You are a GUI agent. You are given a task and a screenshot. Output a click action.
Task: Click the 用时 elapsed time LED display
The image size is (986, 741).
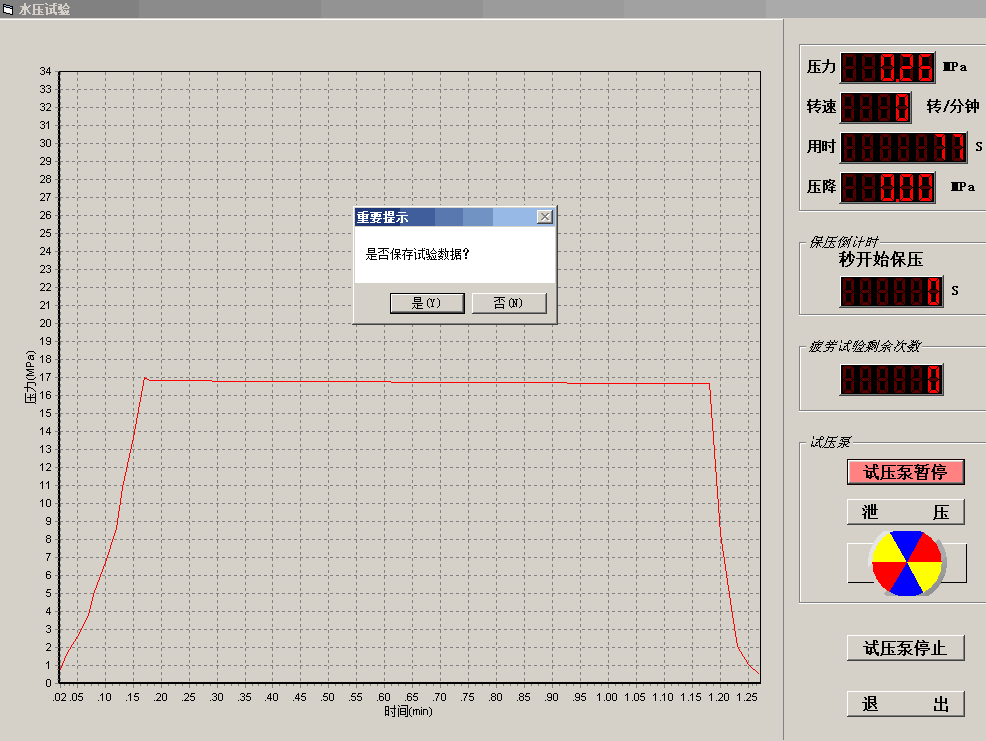(x=904, y=147)
